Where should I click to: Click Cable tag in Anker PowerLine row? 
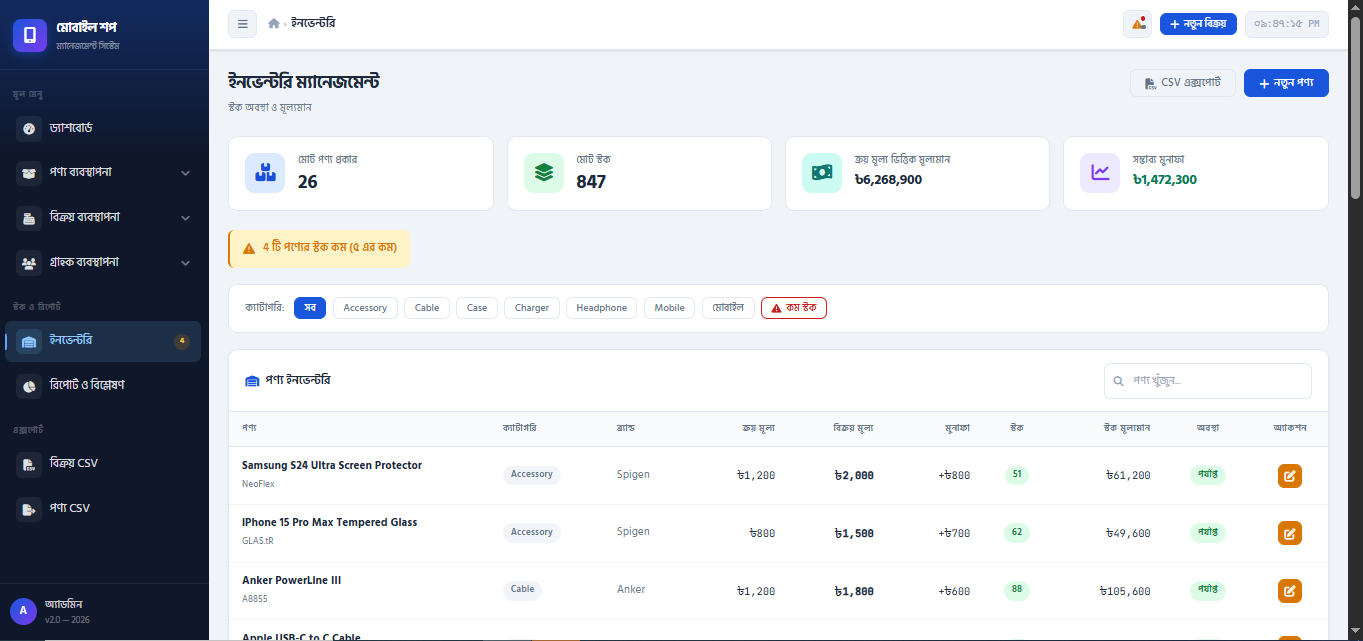[522, 590]
